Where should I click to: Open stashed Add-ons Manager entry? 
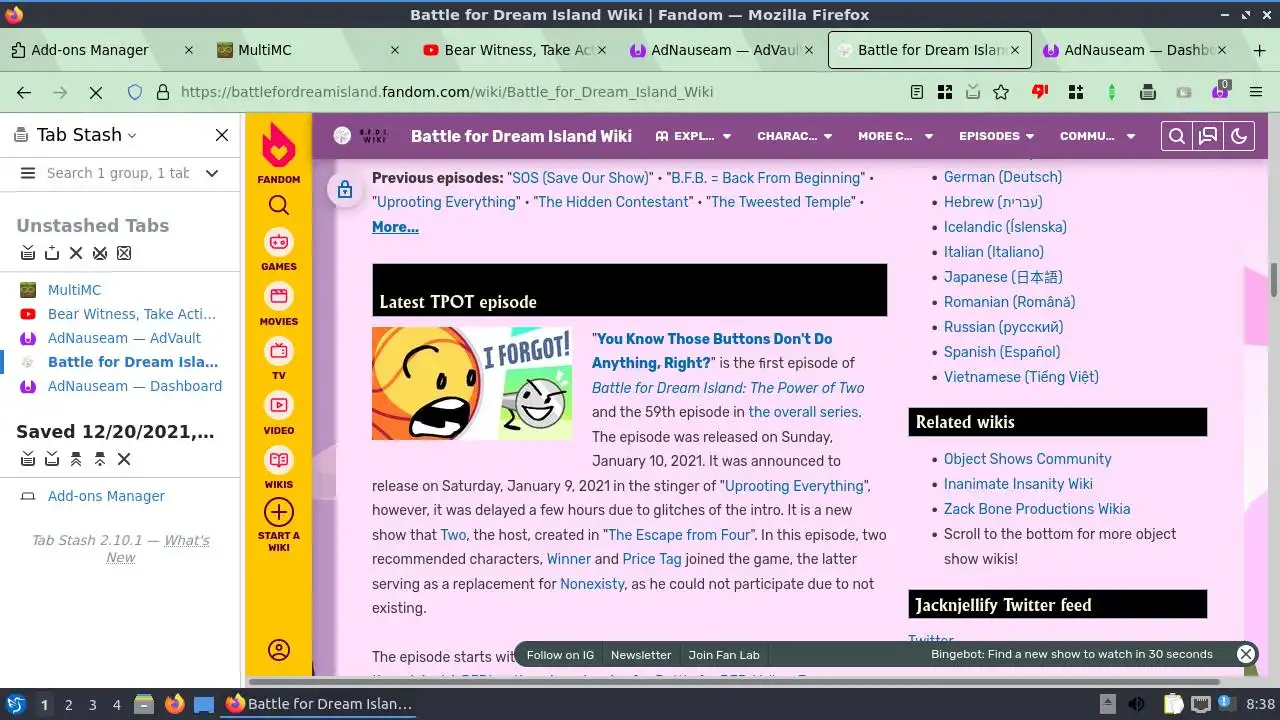[x=106, y=496]
